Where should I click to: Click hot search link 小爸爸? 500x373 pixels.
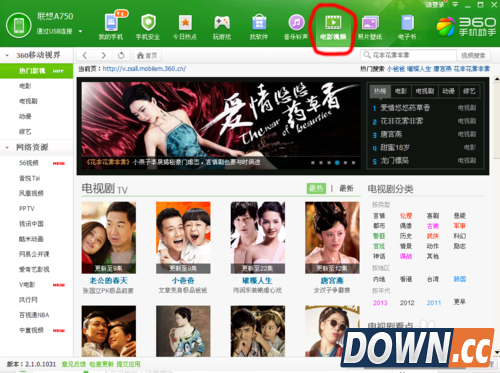[396, 69]
